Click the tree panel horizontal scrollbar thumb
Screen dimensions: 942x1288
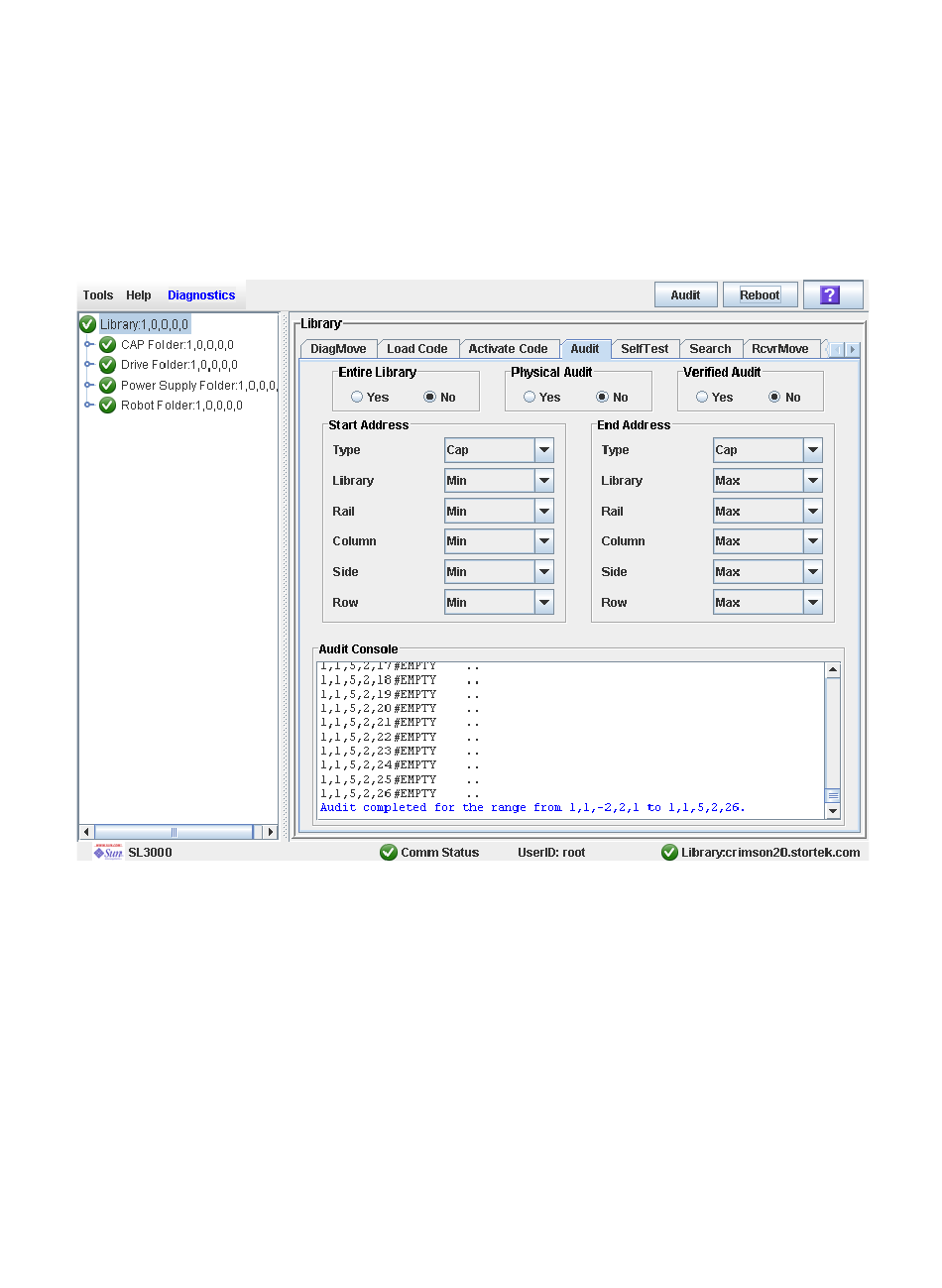[174, 832]
